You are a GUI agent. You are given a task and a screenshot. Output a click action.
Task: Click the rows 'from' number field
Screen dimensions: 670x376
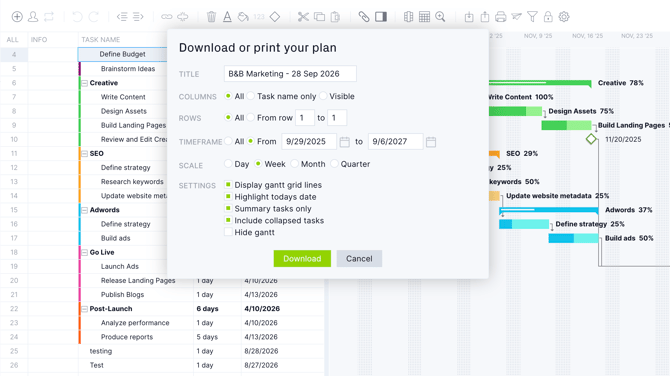[305, 118]
